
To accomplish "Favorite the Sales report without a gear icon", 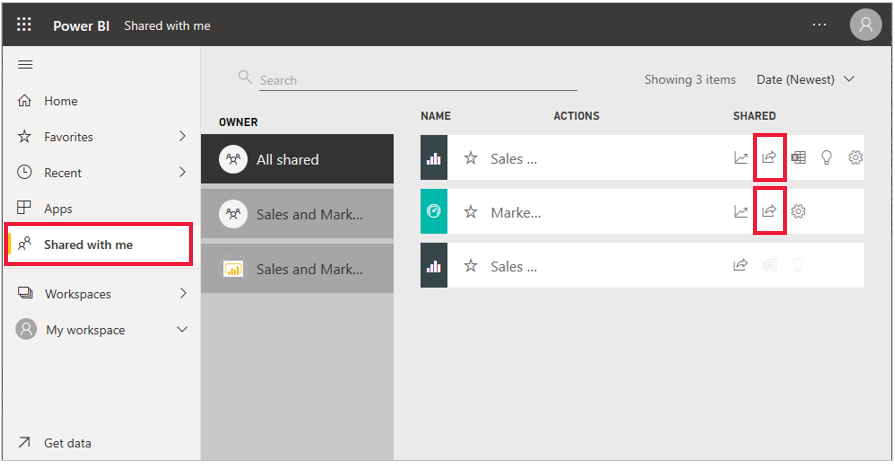I will click(470, 265).
